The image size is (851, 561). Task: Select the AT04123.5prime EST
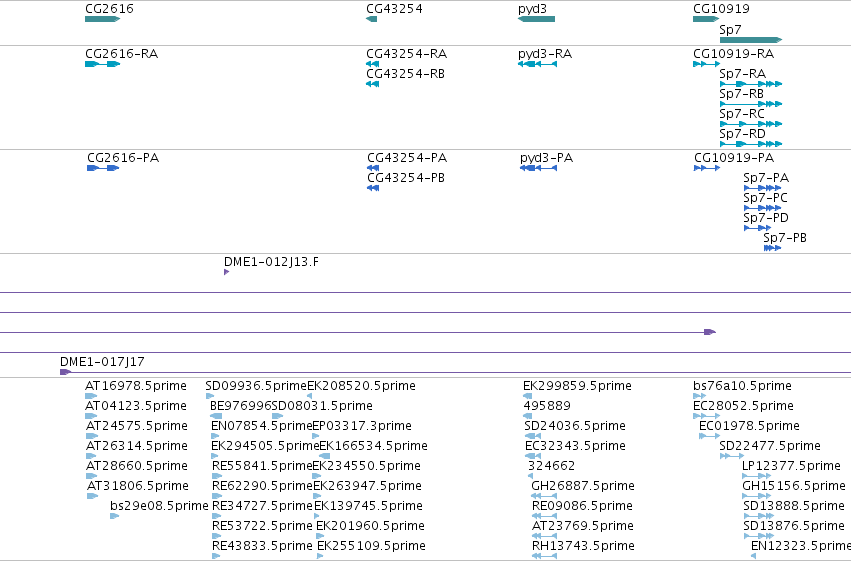coord(91,416)
